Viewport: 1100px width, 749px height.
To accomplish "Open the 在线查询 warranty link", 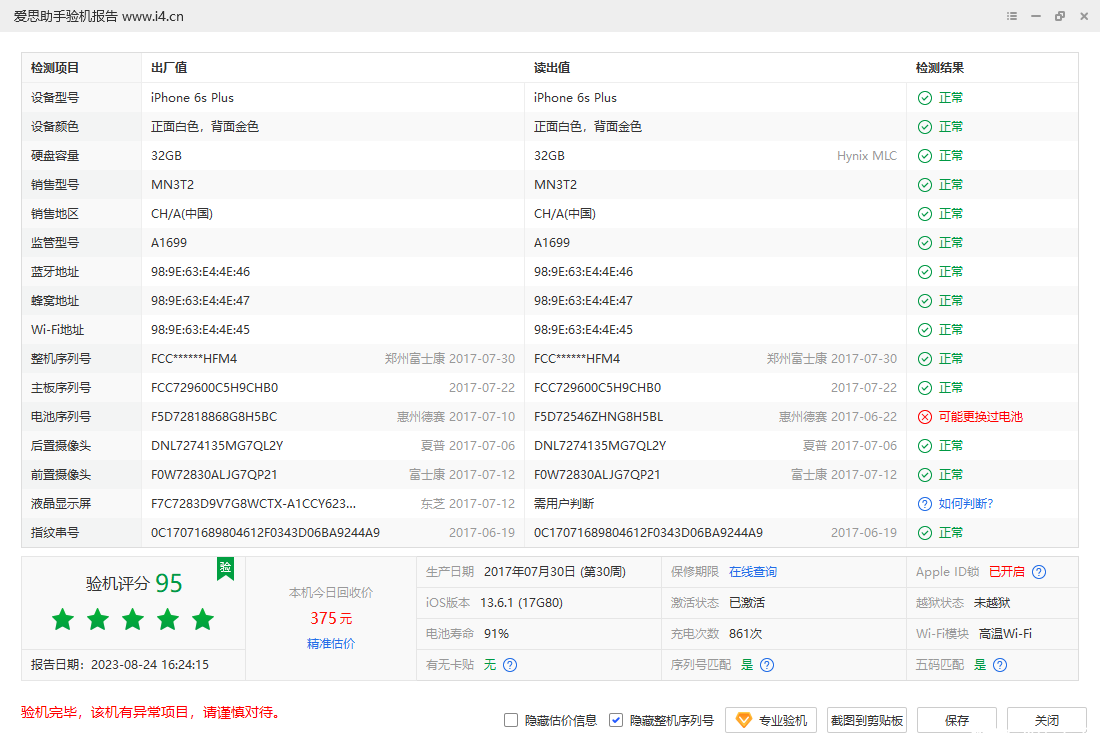I will tap(753, 572).
